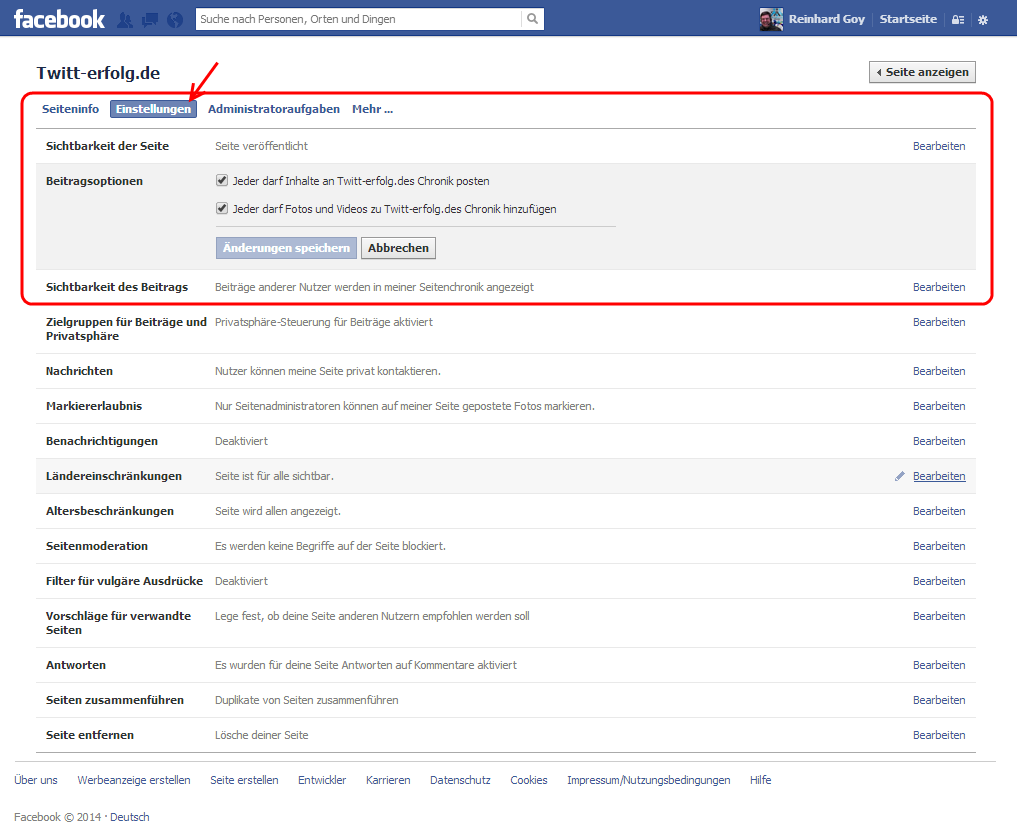Click 'Lösche deiner Seite' text
This screenshot has height=836, width=1017.
pyautogui.click(x=261, y=735)
